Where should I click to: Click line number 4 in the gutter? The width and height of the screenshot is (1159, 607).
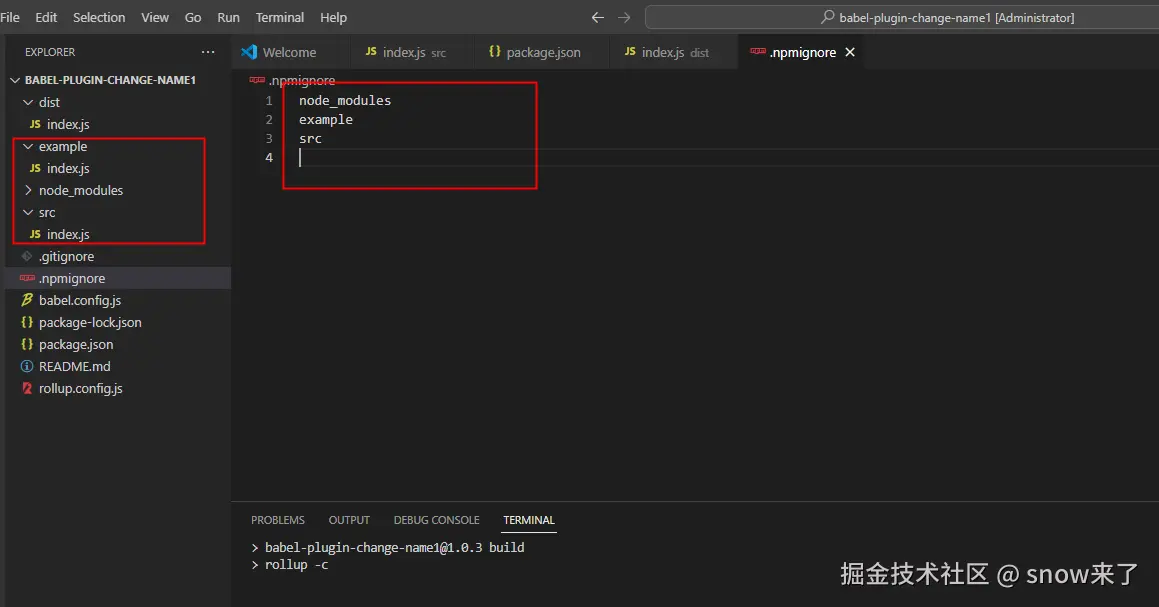click(269, 157)
